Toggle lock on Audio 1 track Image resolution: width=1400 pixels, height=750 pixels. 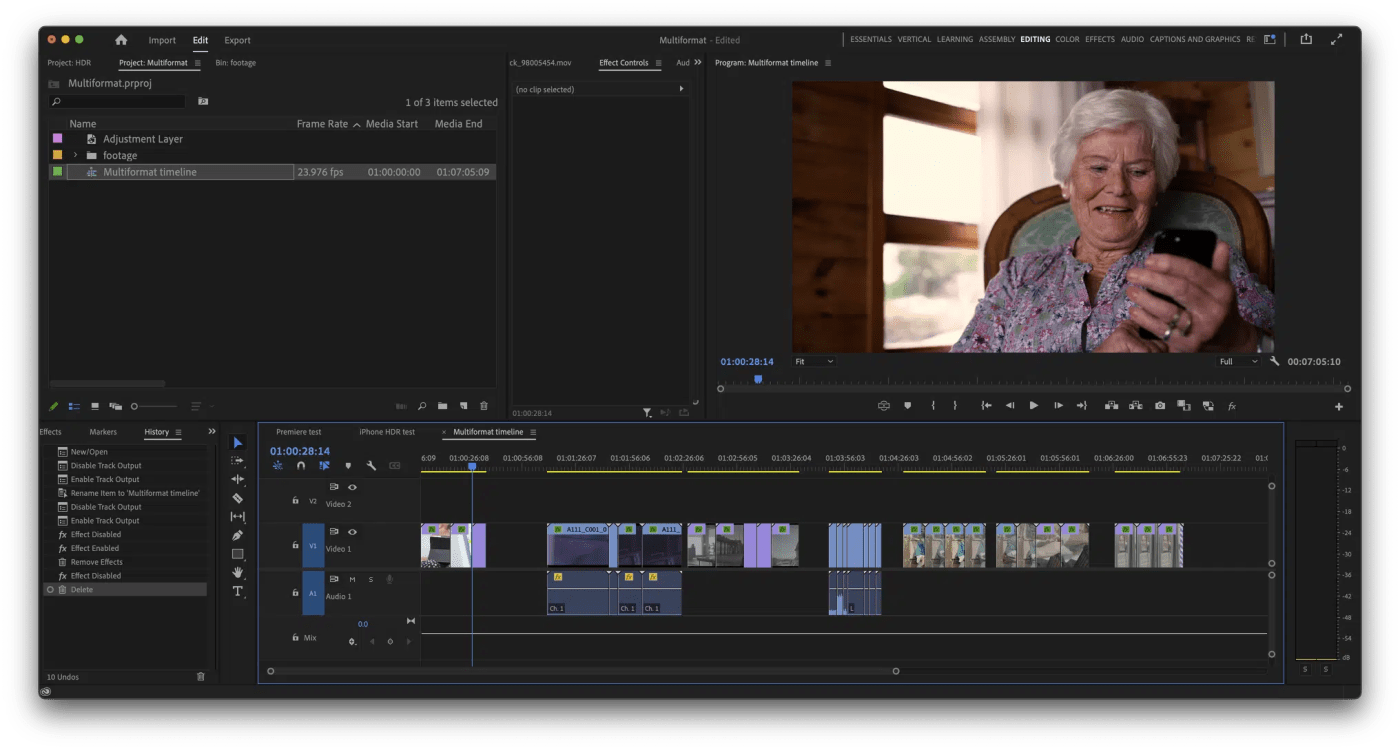(x=295, y=592)
